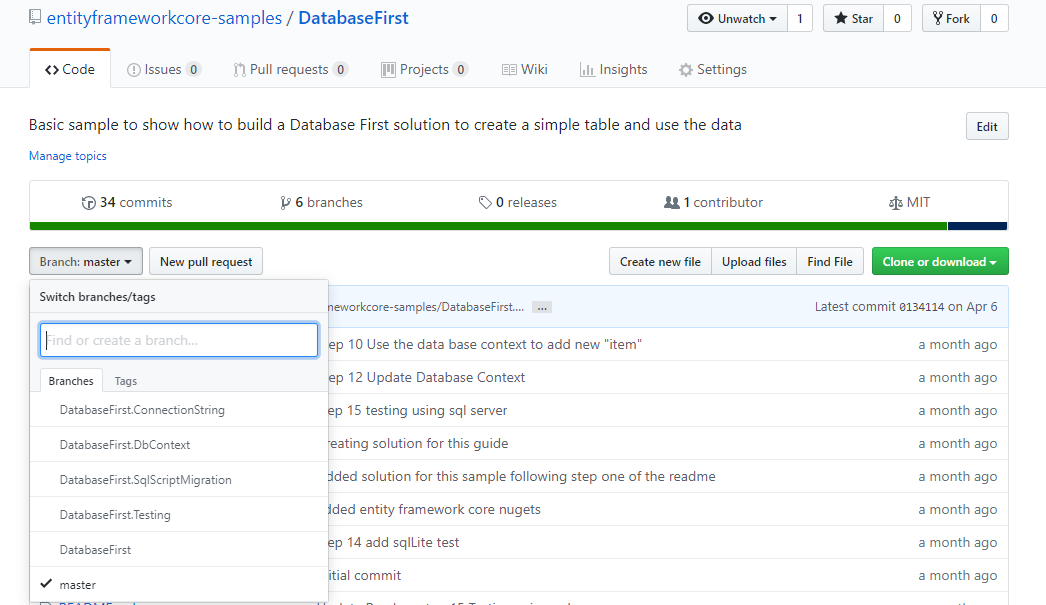Click the fork icon on Fork button
The image size is (1046, 605).
click(938, 19)
